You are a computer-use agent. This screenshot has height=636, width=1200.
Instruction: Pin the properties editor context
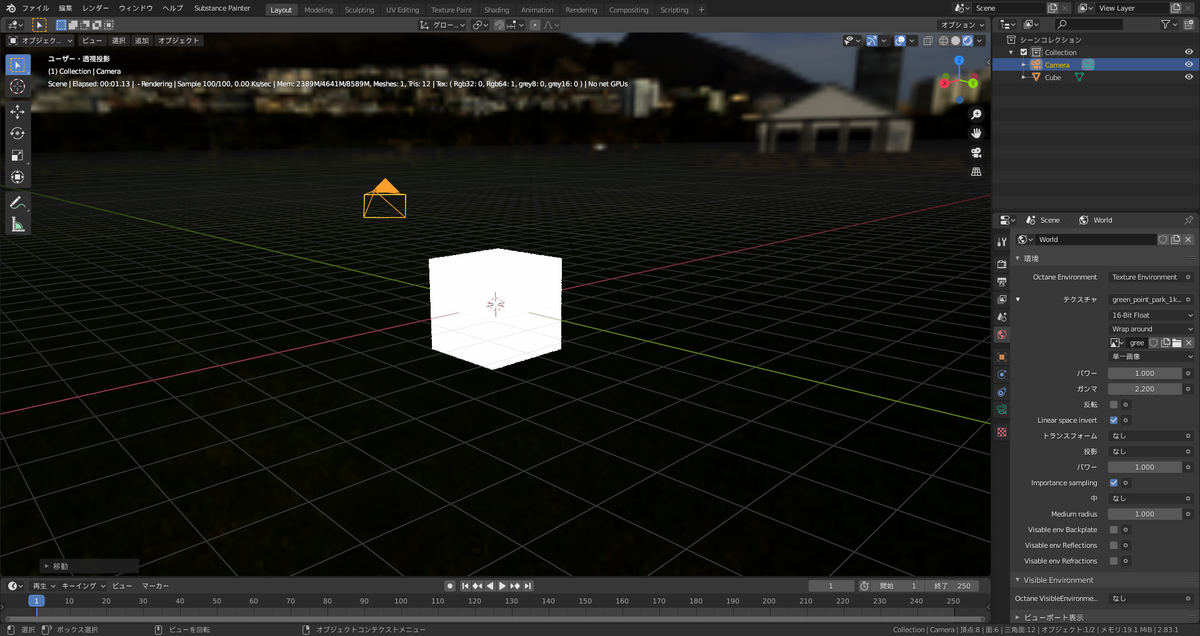1188,220
